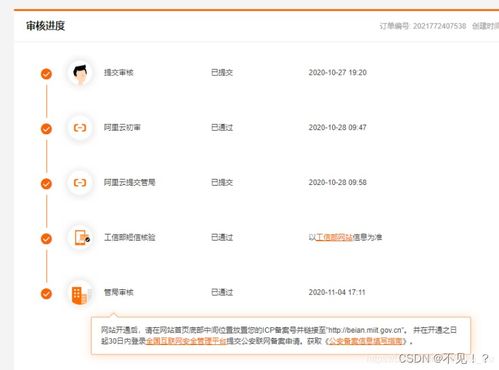Click the checkmark circle next to 阿里云初审
Viewport: 499px width, 370px height.
46,129
